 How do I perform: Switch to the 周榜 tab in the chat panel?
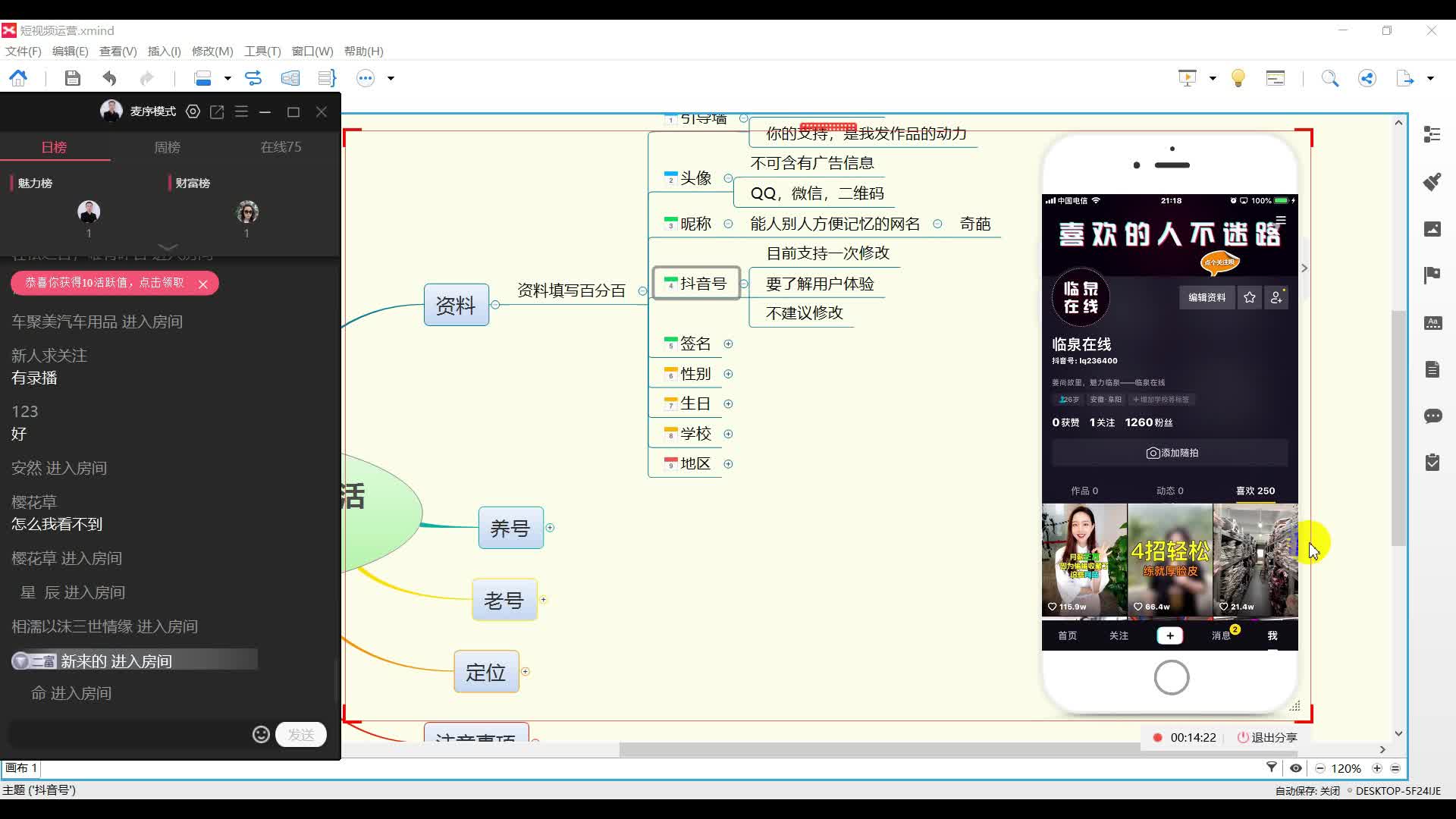[x=166, y=147]
